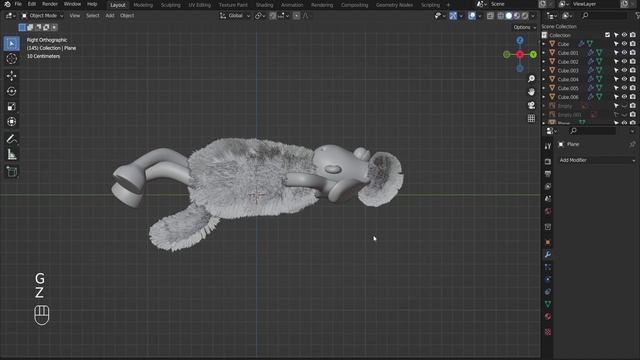640x360 pixels.
Task: Toggle the camera view icon
Action: tap(531, 105)
